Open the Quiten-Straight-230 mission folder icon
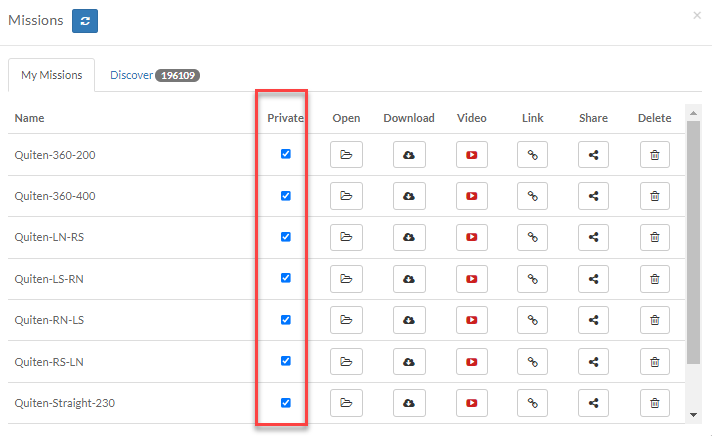Viewport: 712px width, 436px height. pyautogui.click(x=346, y=403)
